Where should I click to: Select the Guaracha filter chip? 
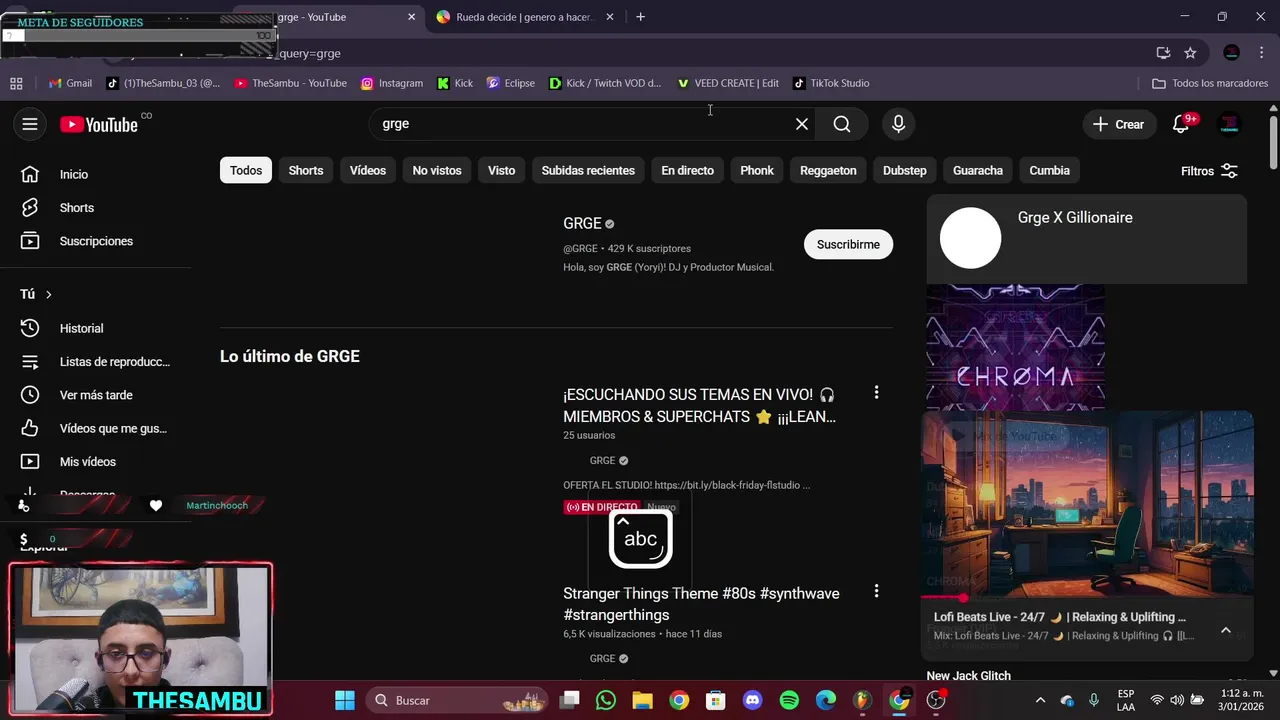pos(978,170)
